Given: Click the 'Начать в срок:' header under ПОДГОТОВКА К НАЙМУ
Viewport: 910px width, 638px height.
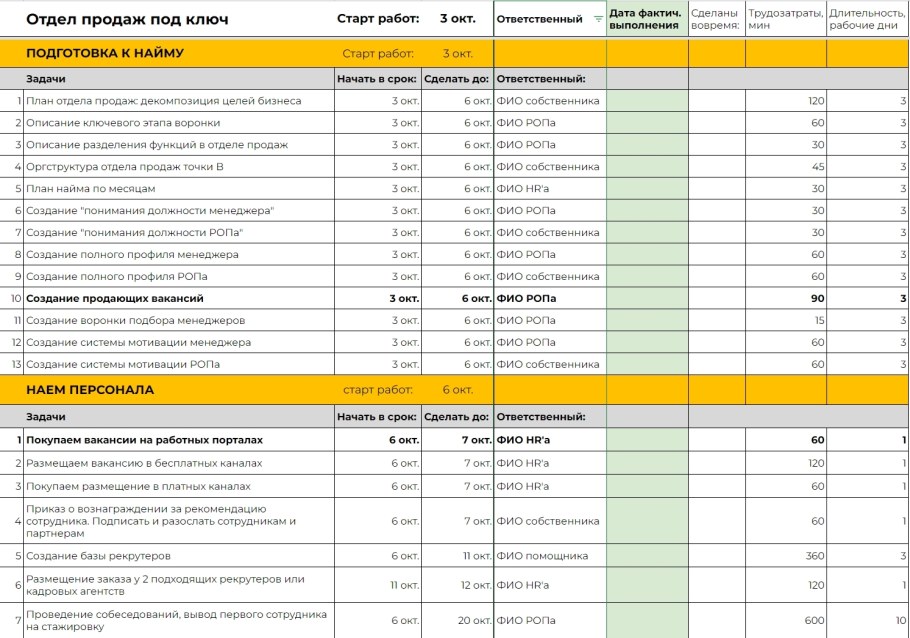Looking at the screenshot, I should tap(376, 79).
